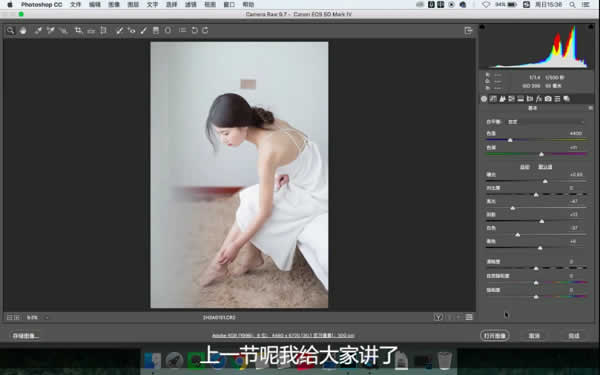Screen dimensions: 600x375
Task: Open the preview preferences menu icon
Action: [x=469, y=317]
